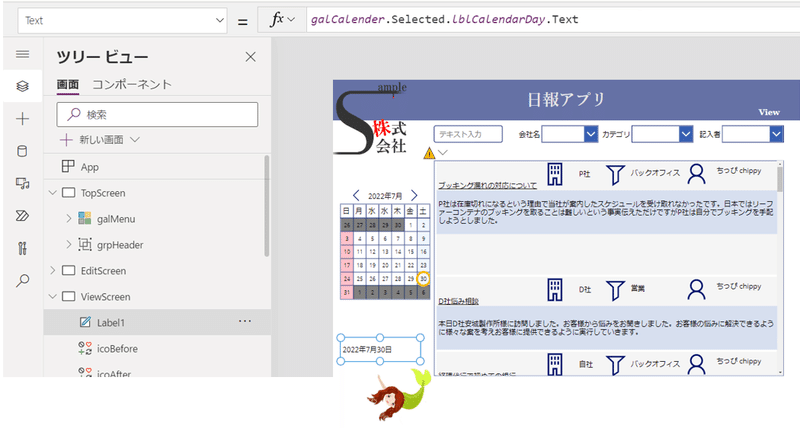Select galMenu gallery item
This screenshot has width=800, height=428.
[116, 219]
